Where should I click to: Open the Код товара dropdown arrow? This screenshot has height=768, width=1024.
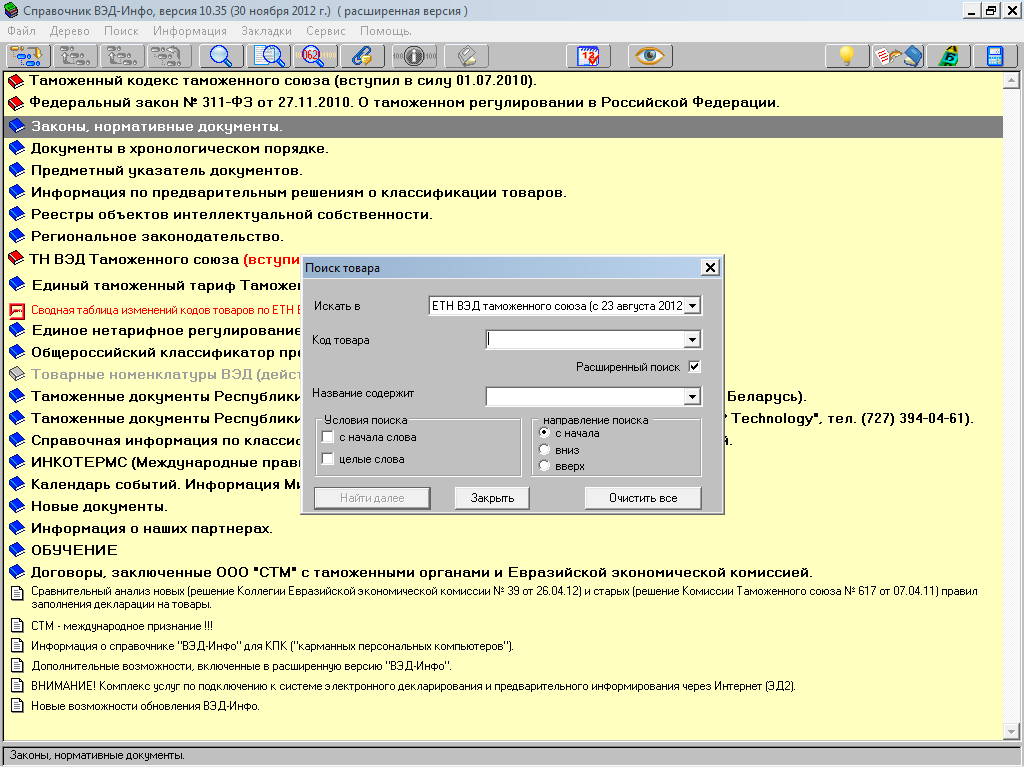pyautogui.click(x=692, y=340)
